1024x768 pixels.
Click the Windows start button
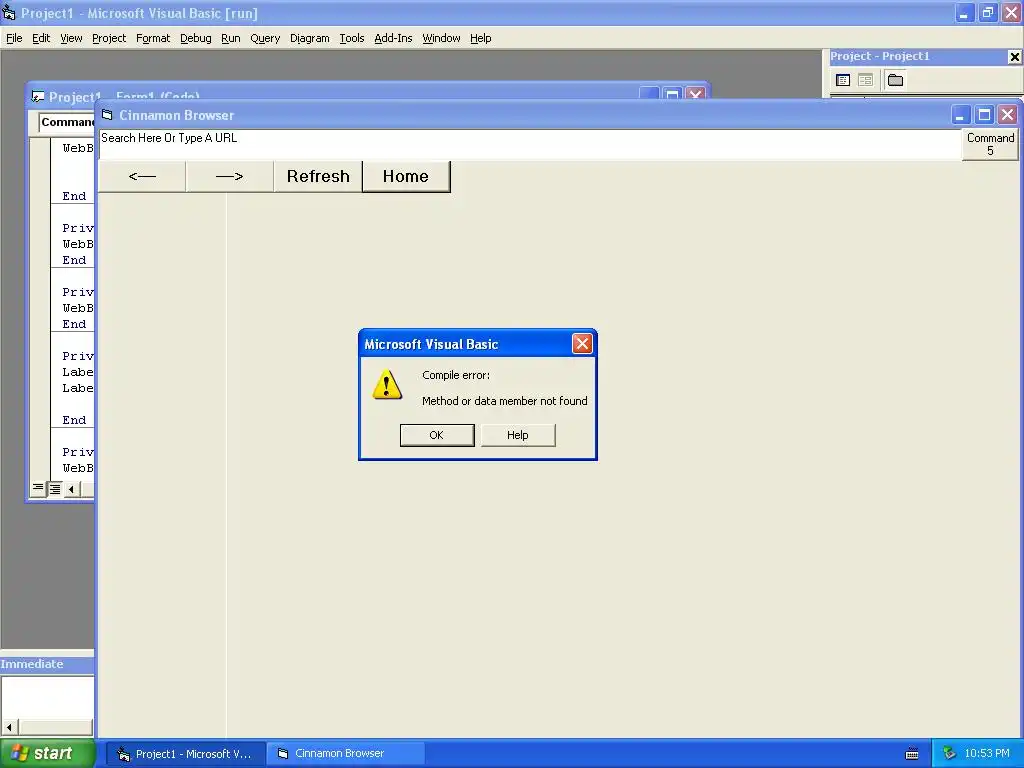46,754
